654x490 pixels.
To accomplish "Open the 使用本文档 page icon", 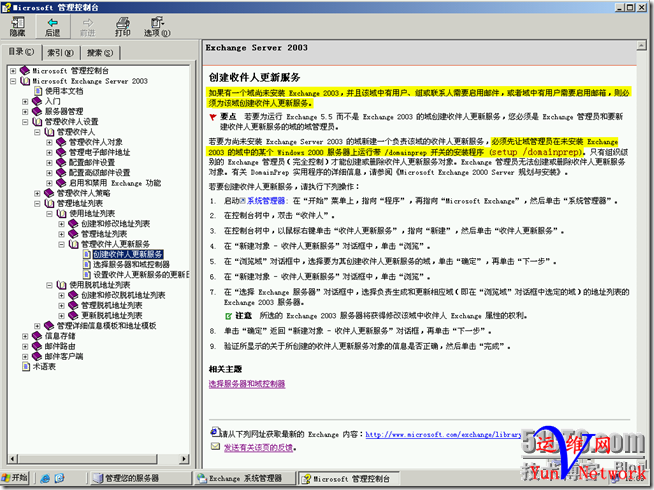I will coord(38,91).
